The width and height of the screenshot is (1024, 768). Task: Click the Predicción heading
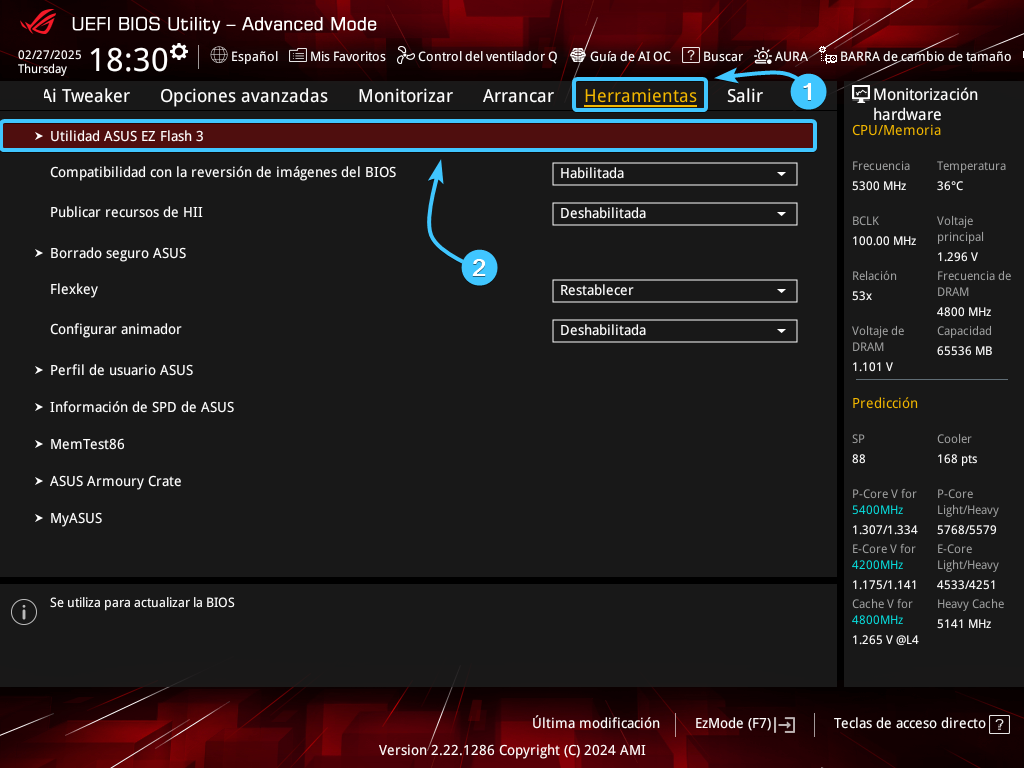884,404
